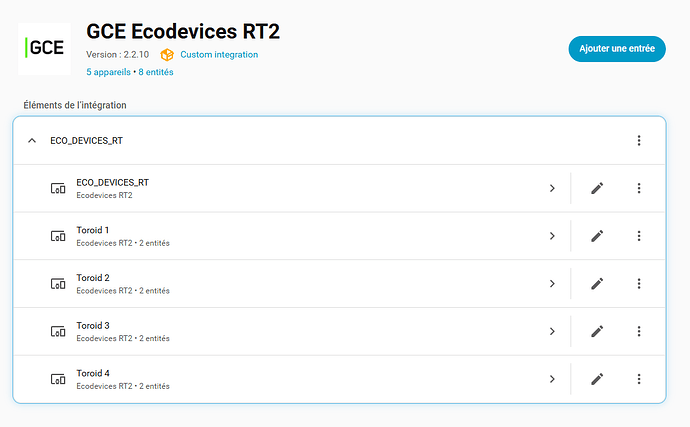
Task: Collapse the ECO_DEVICES_RT entry
Action: coord(32,141)
